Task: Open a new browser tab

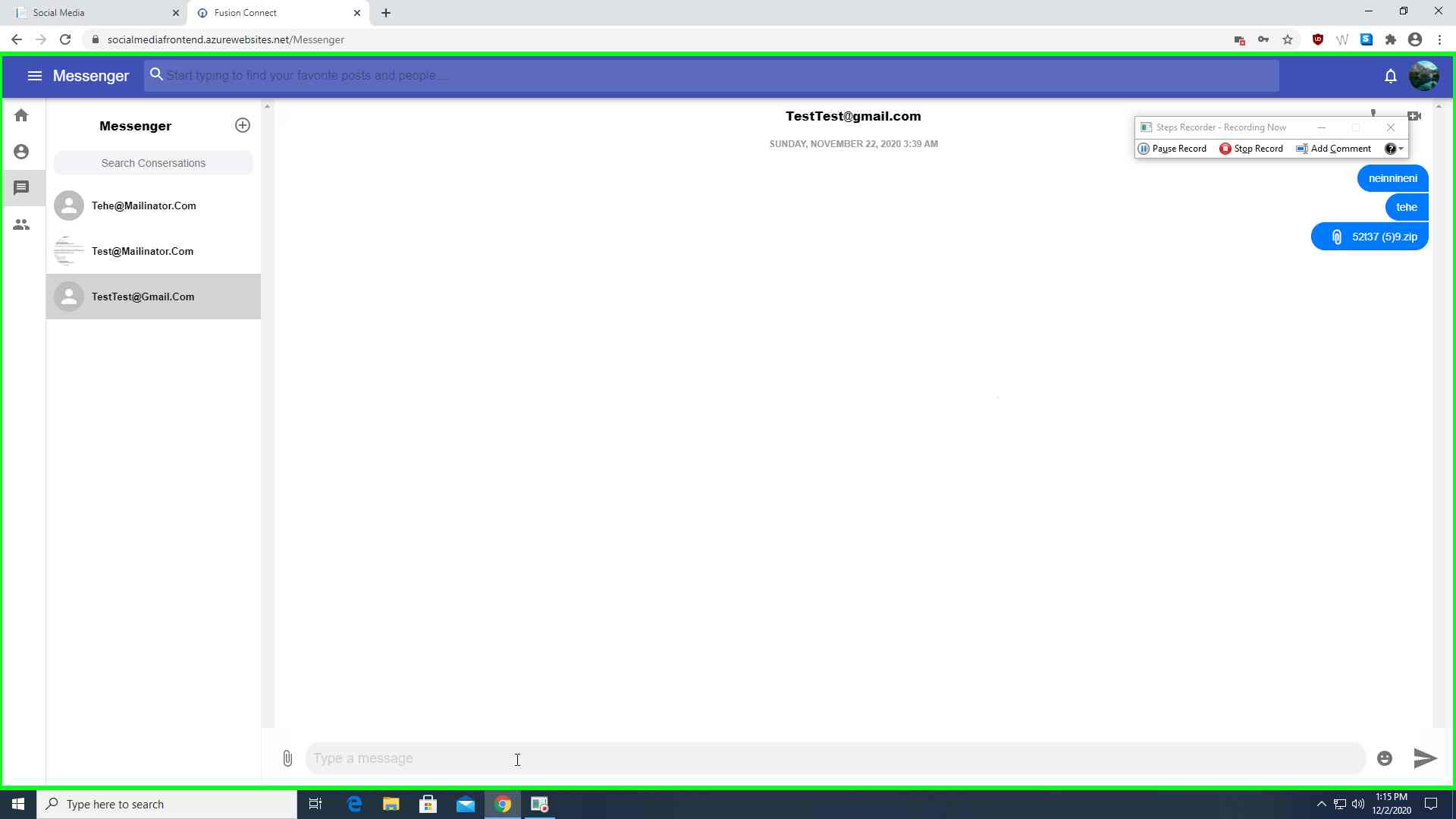Action: (x=386, y=13)
